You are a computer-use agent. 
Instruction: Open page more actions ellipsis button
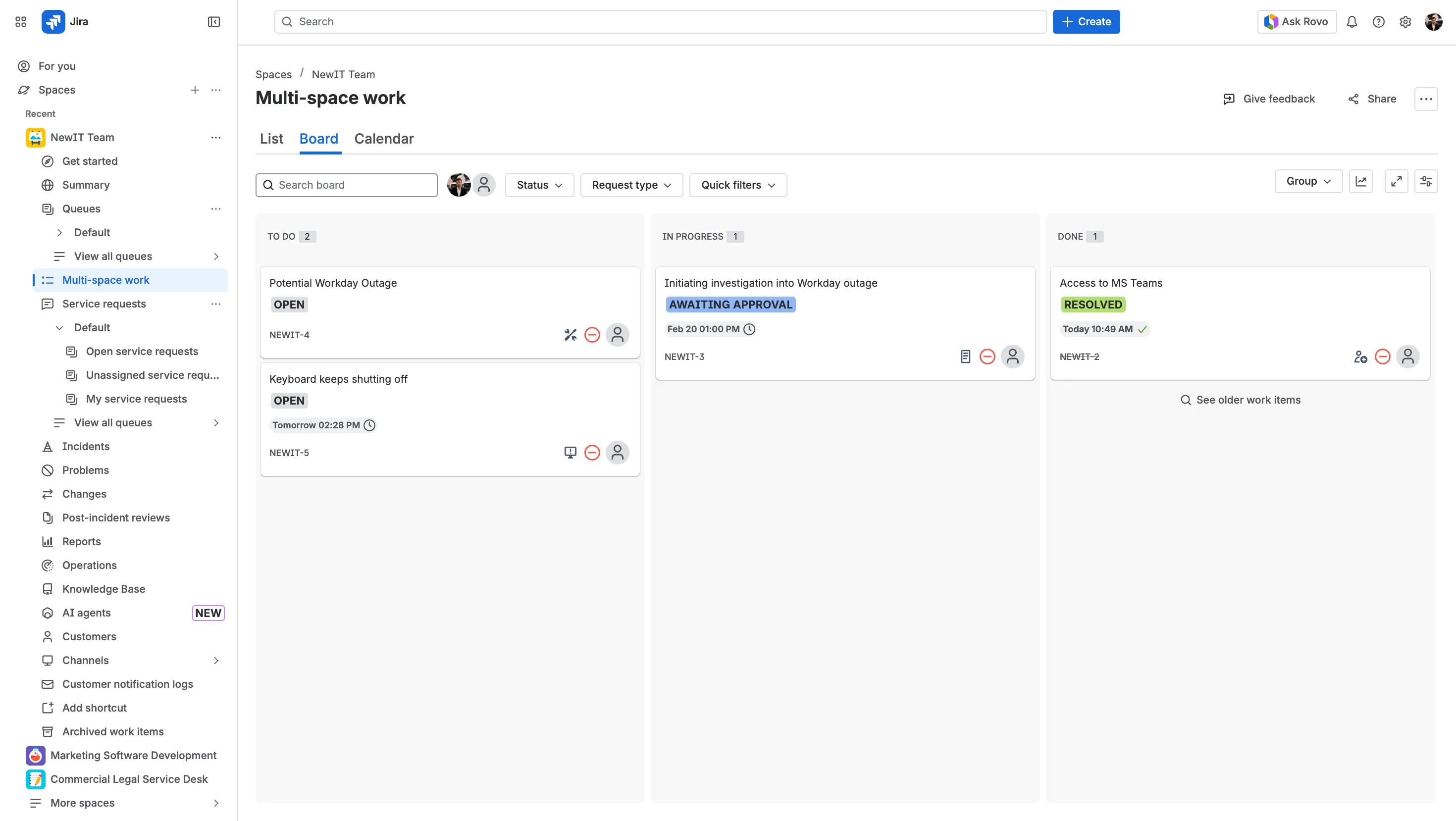[1426, 99]
